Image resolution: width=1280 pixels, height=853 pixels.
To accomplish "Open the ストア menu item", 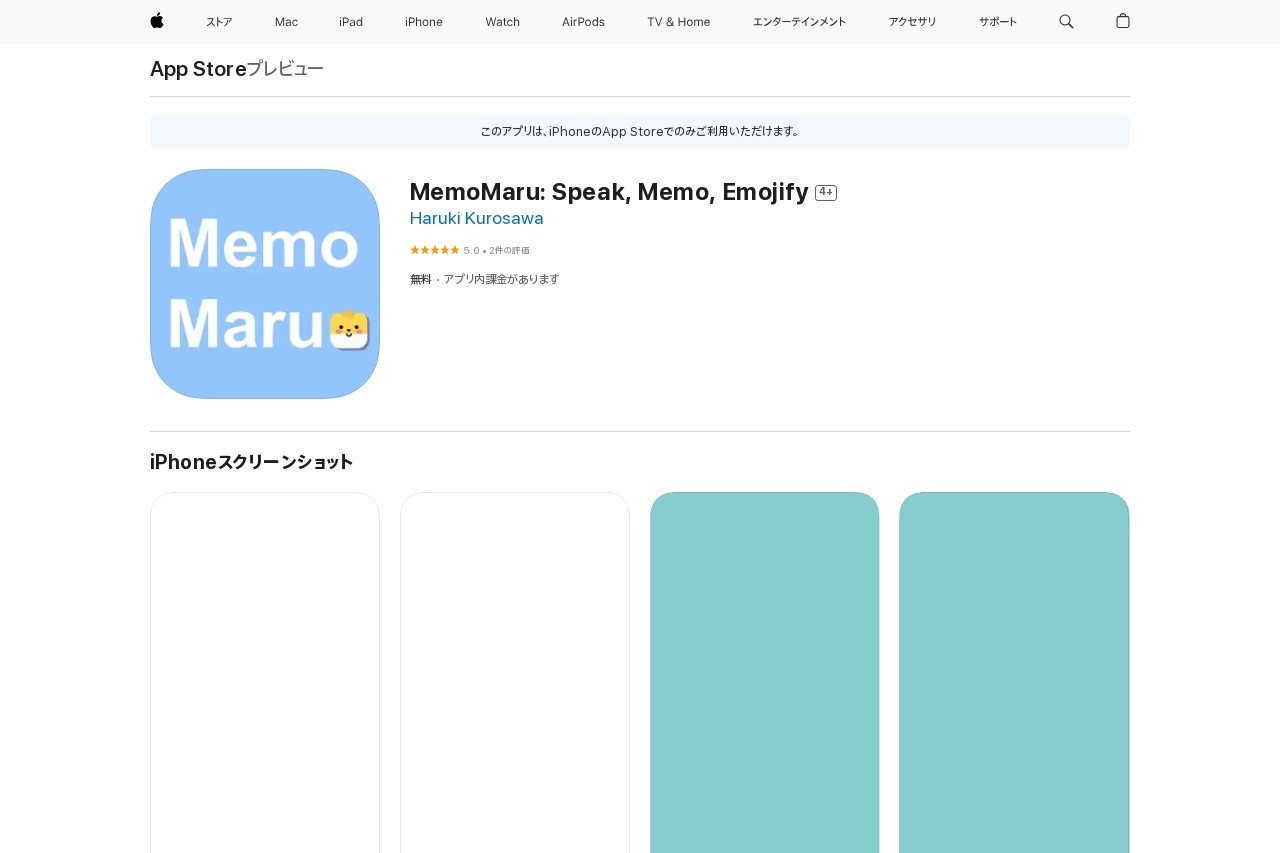I will (x=219, y=22).
